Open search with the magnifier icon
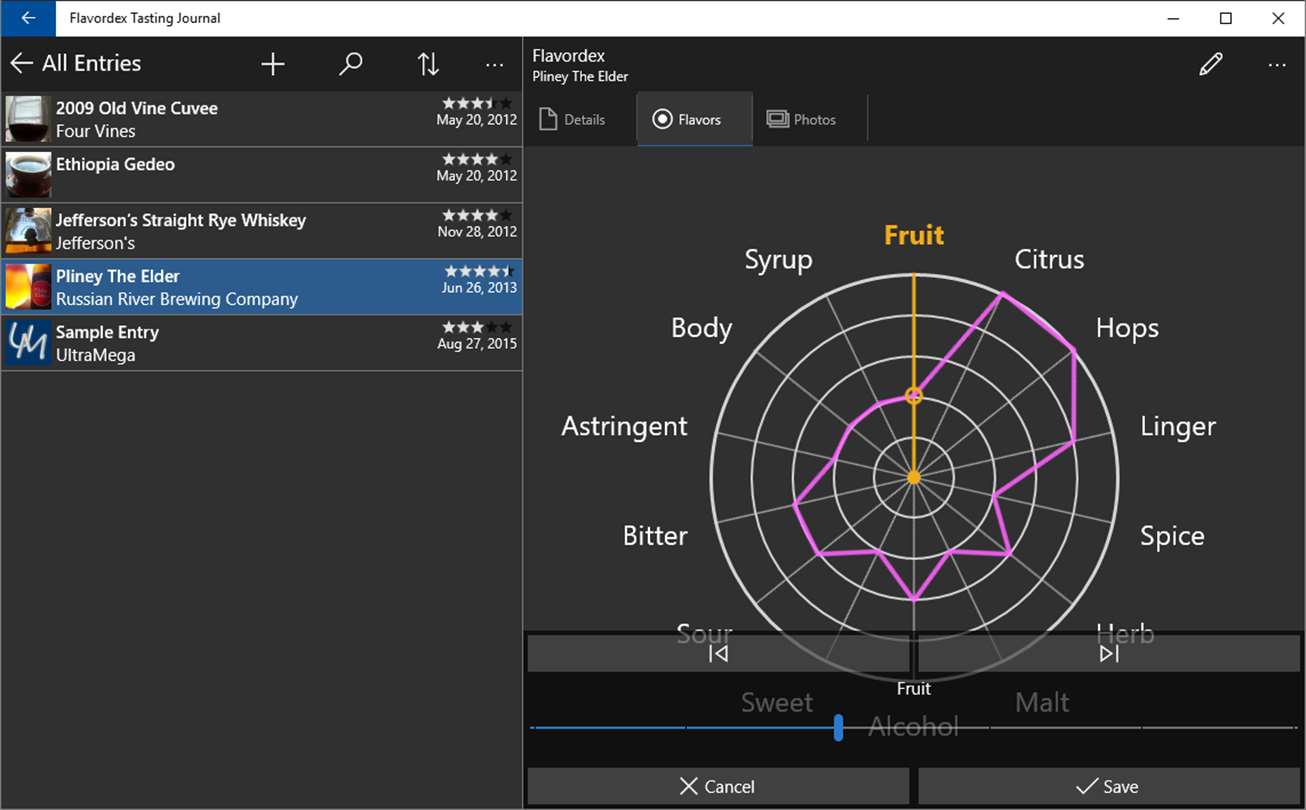Screen dimensions: 1306x810 (350, 64)
